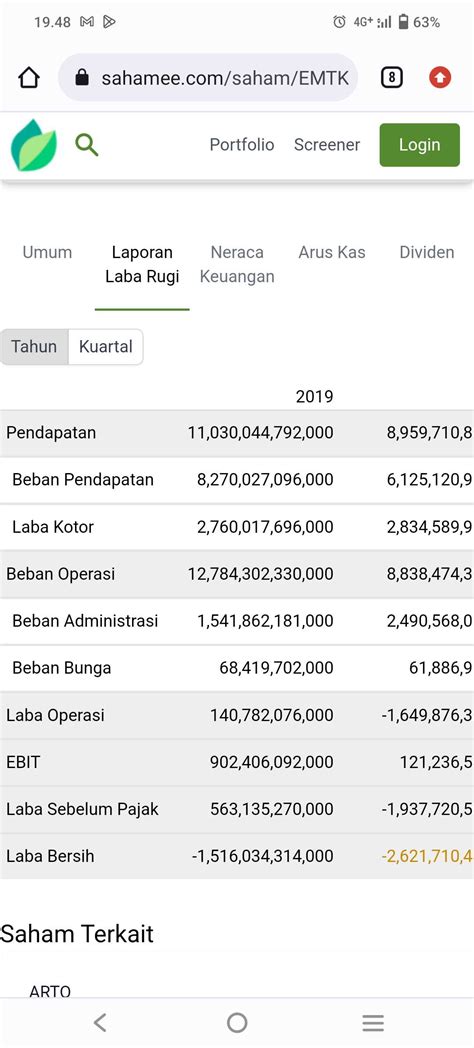474x1048 pixels.
Task: Open the Screener link
Action: [x=327, y=145]
